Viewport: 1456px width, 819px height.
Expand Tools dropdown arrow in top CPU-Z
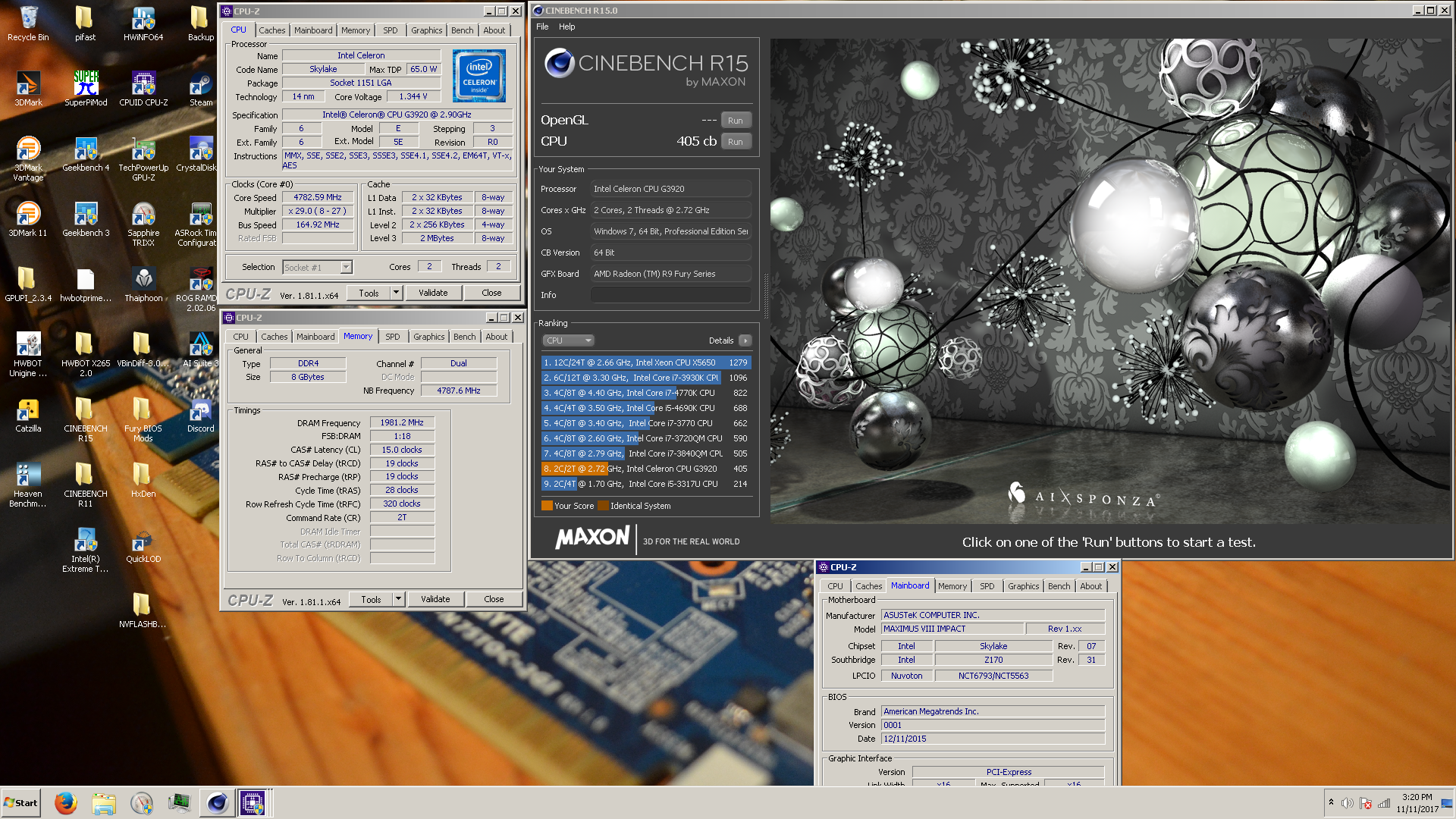pyautogui.click(x=396, y=293)
